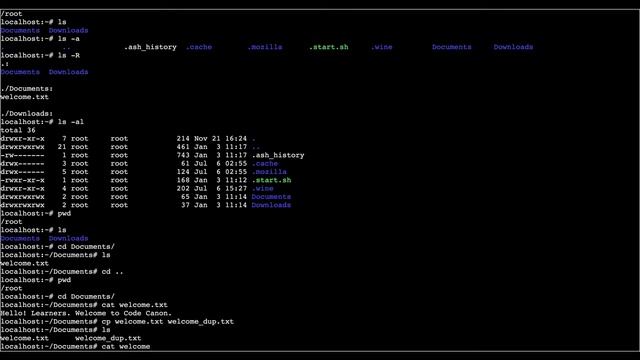640x360 pixels.
Task: Click the '11:12' time value
Action: coord(236,180)
